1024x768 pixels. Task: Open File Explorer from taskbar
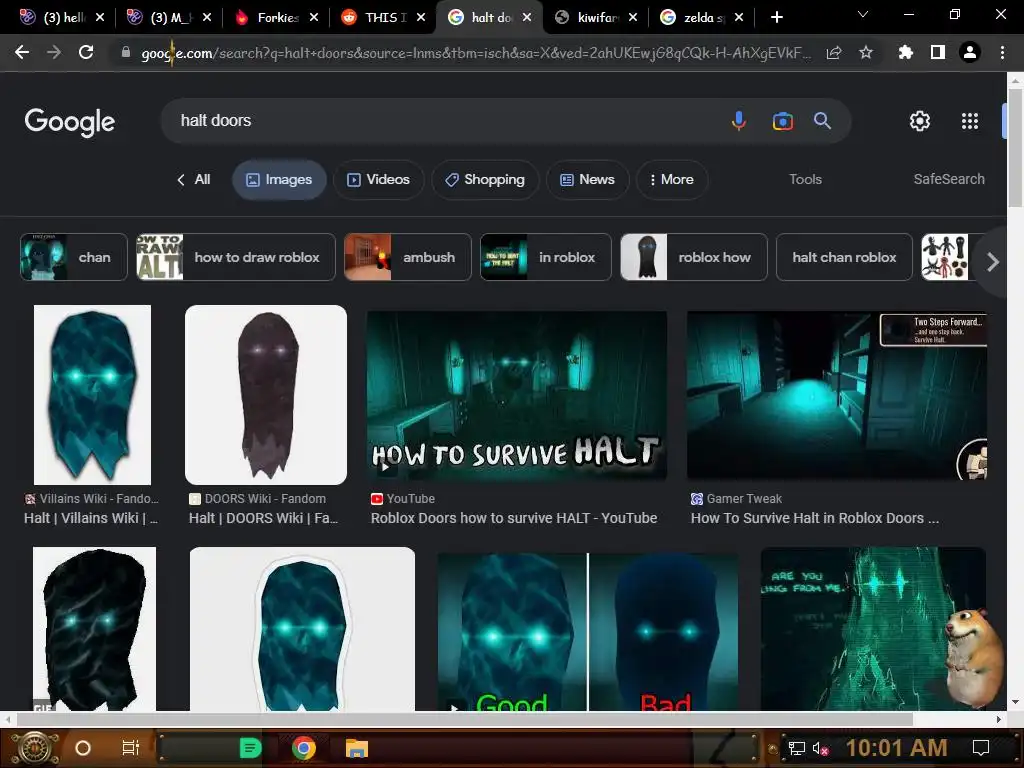(357, 748)
